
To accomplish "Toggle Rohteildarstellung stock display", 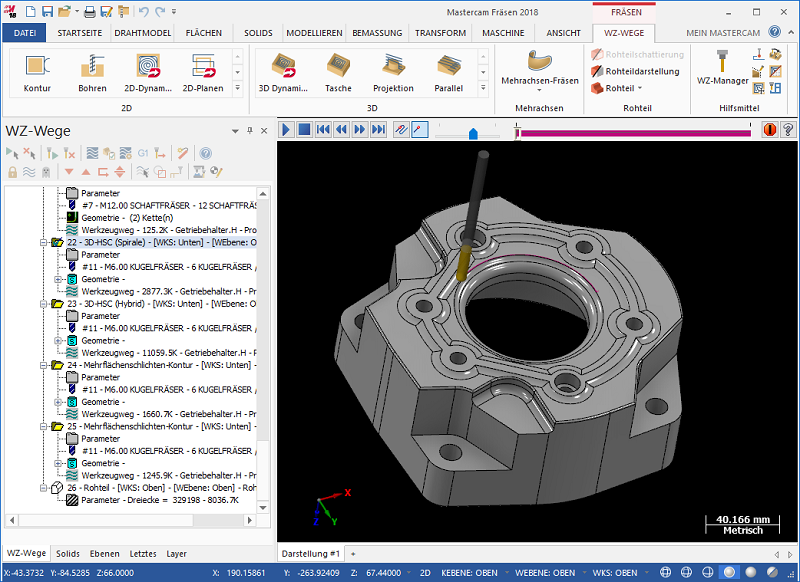I will 635,71.
